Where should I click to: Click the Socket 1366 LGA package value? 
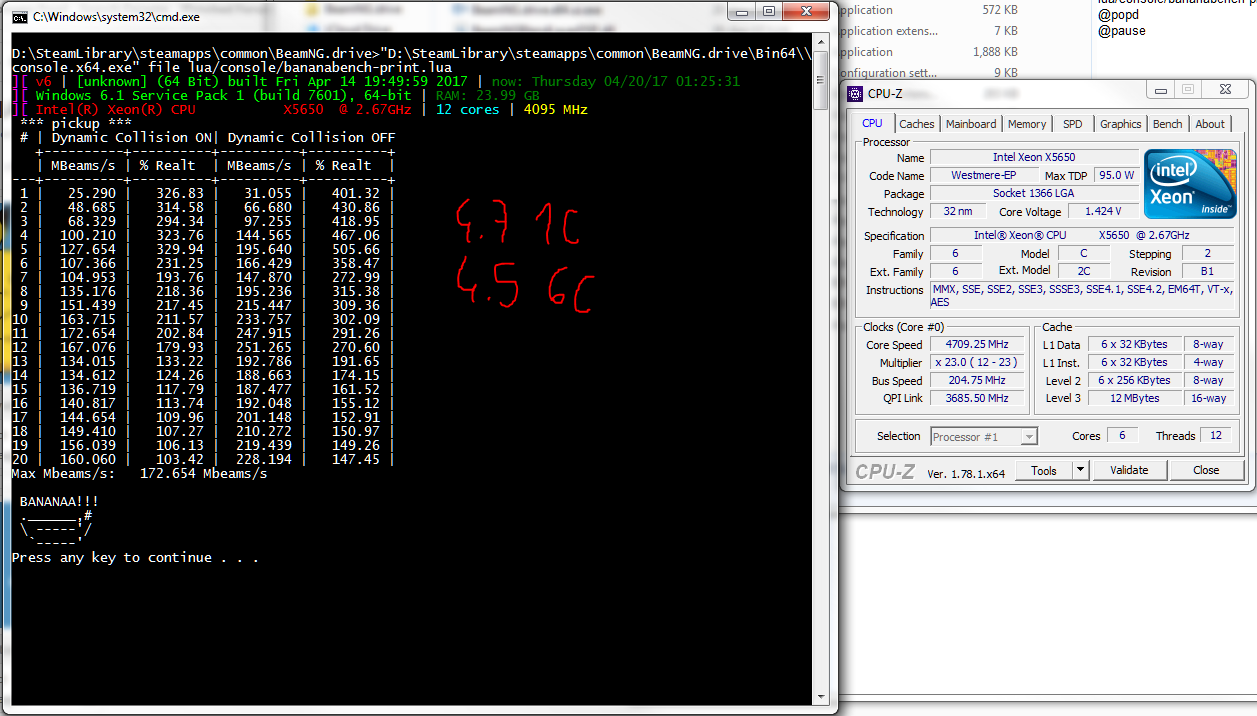coord(1034,193)
